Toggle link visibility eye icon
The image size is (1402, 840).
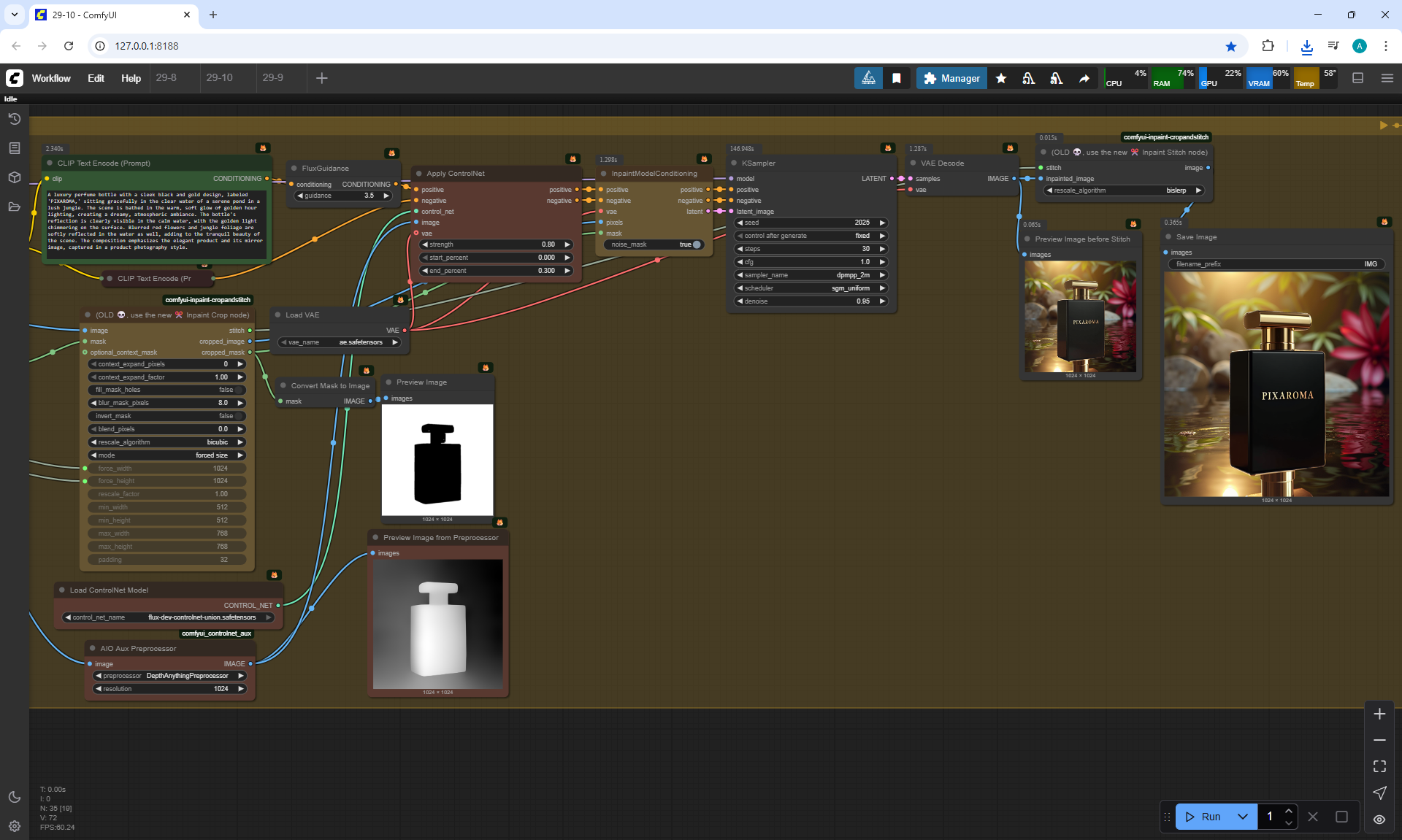point(1379,820)
